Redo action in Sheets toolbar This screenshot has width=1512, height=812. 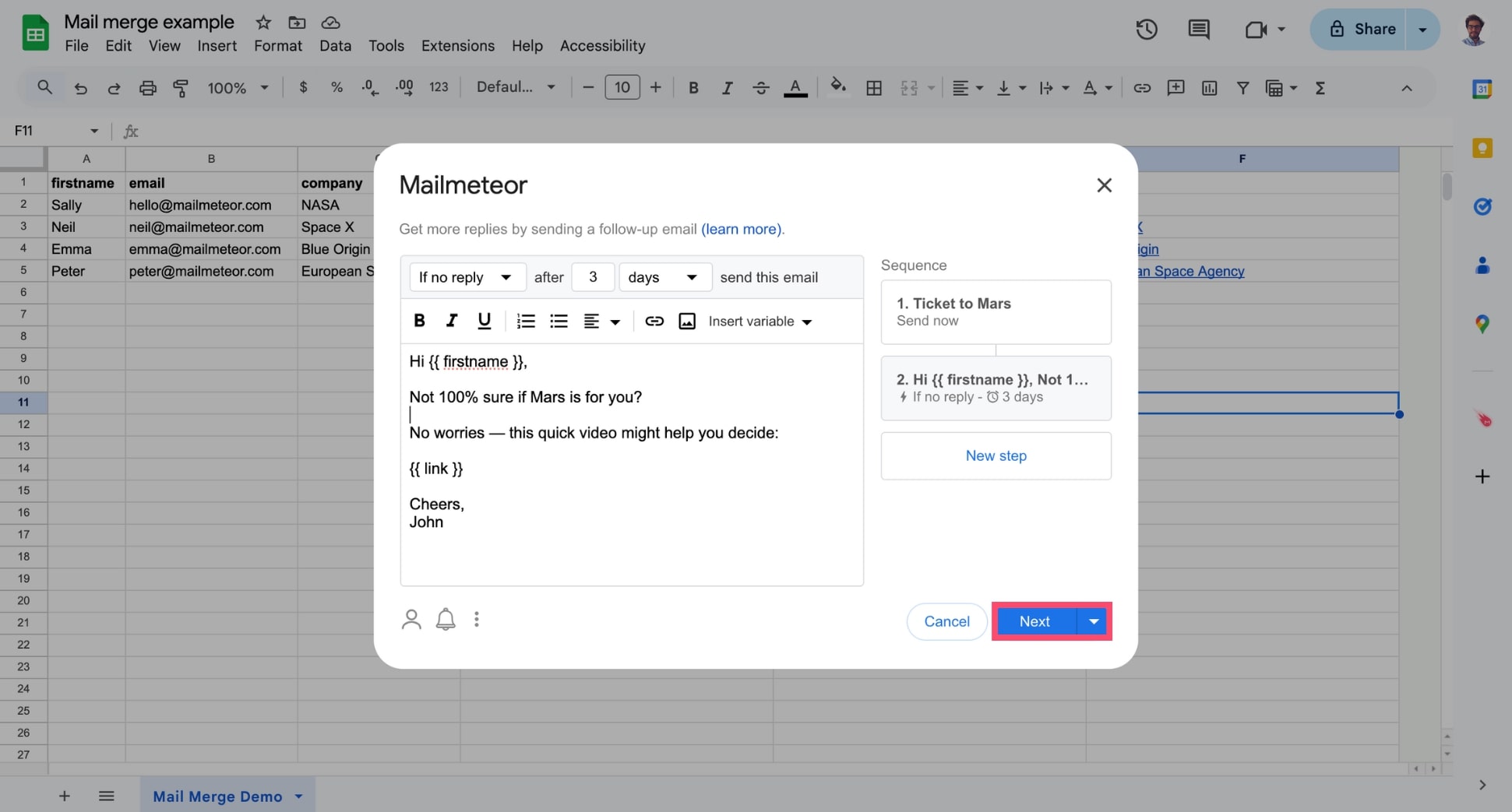coord(114,88)
